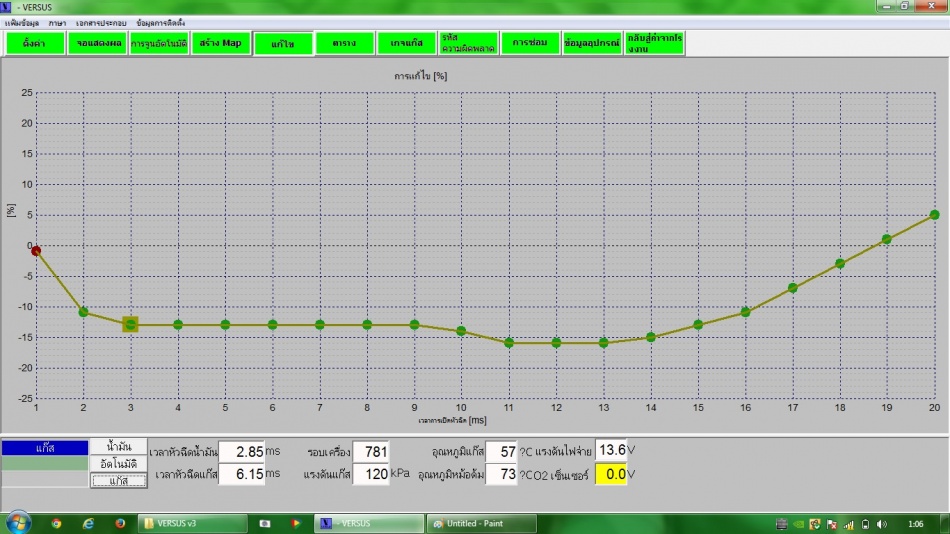The image size is (950, 534).
Task: Open the on-screen keyboard tray icon
Action: pos(782,524)
